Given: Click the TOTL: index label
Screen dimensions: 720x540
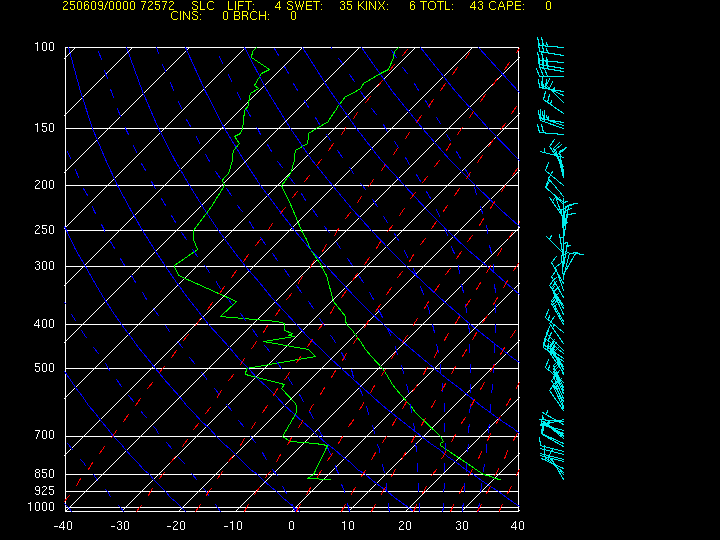Looking at the screenshot, I should (x=435, y=6).
